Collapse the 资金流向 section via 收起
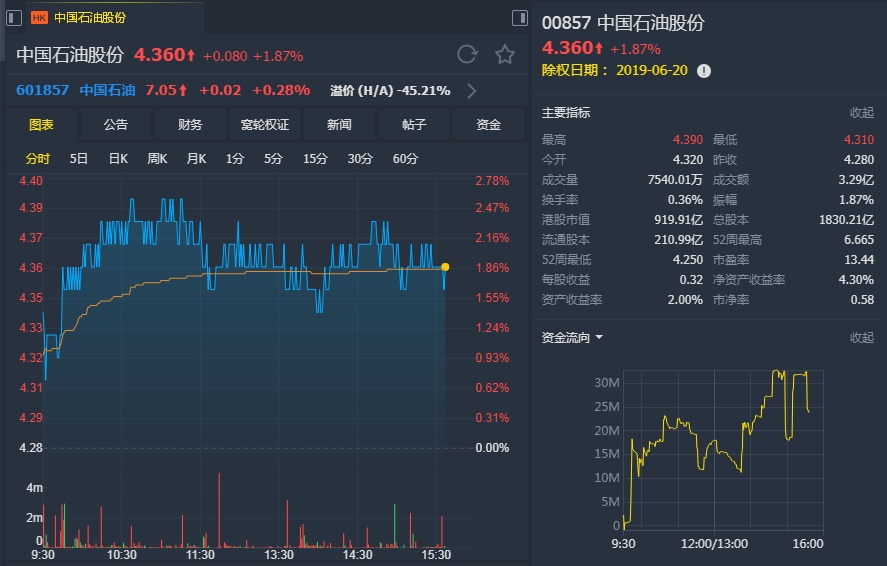The width and height of the screenshot is (887, 566). tap(862, 338)
